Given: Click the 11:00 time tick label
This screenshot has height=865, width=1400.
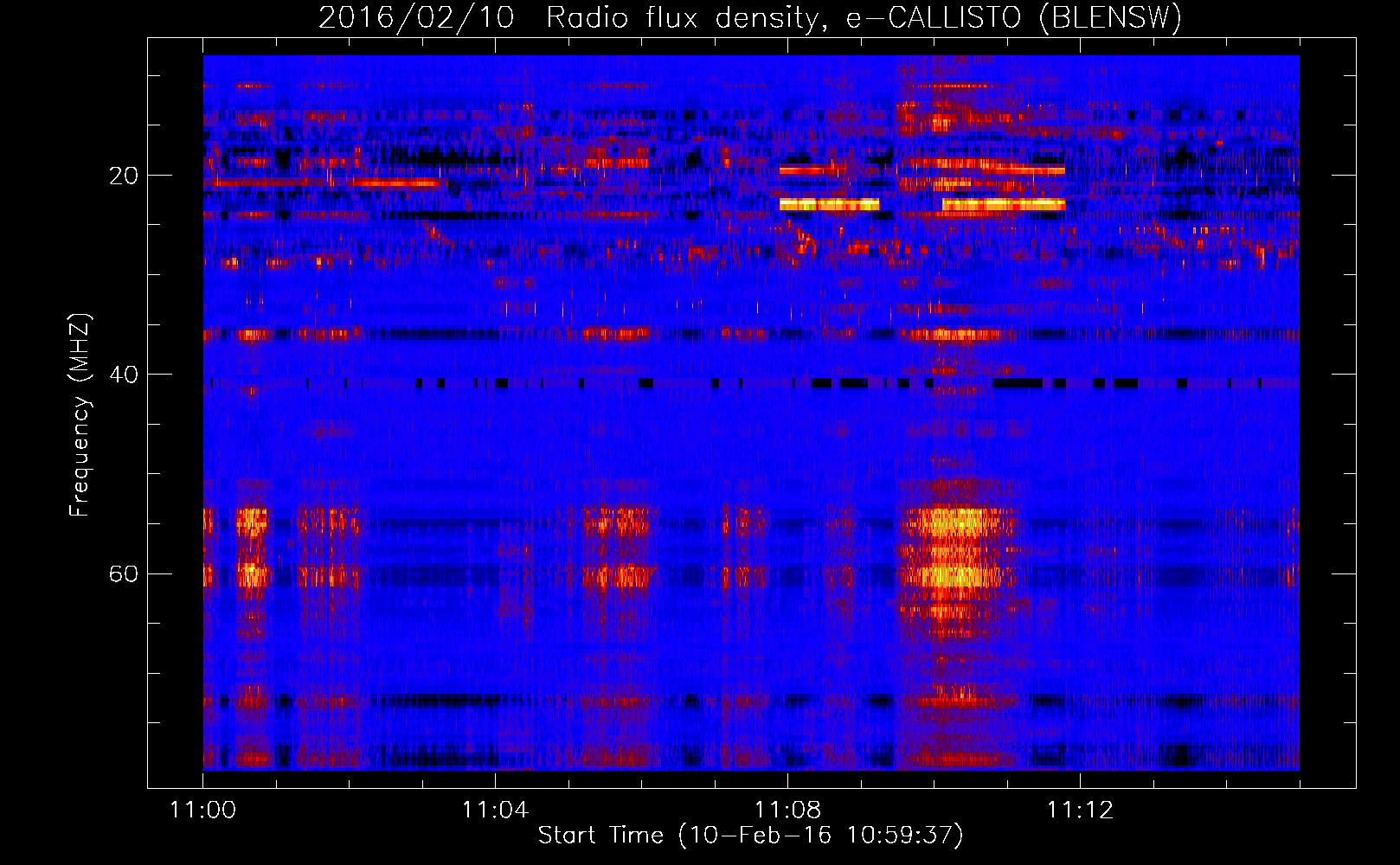Looking at the screenshot, I should 203,810.
